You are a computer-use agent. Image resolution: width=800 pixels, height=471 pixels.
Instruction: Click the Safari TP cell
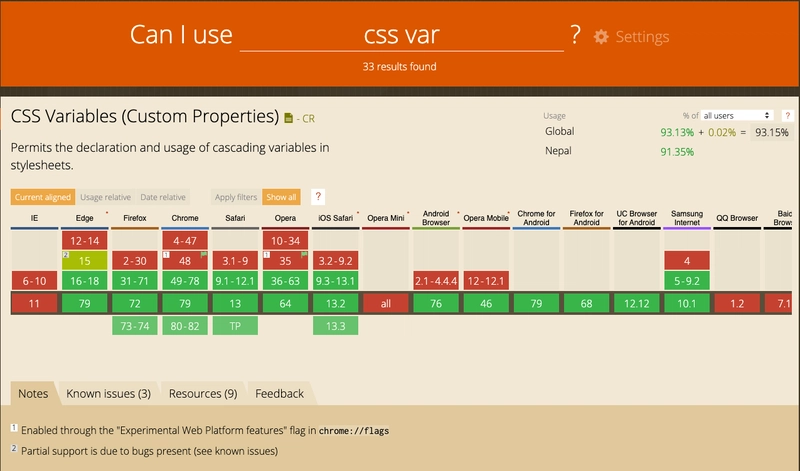[235, 326]
